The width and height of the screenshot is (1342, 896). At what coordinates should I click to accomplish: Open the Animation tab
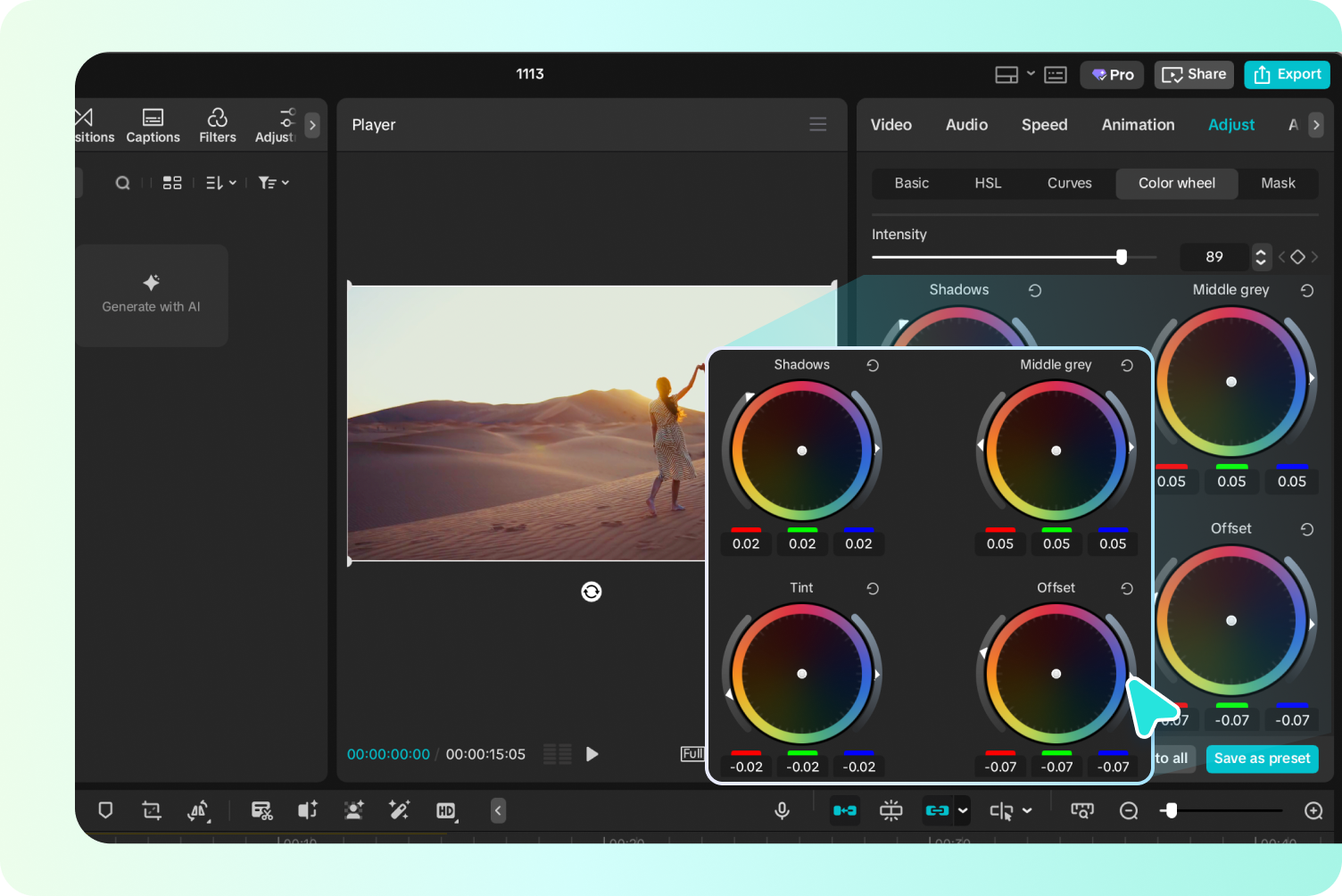tap(1138, 124)
